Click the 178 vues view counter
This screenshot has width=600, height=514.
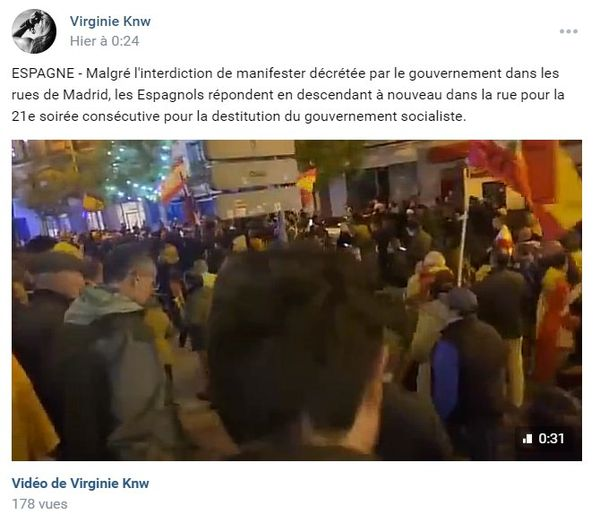click(x=39, y=504)
